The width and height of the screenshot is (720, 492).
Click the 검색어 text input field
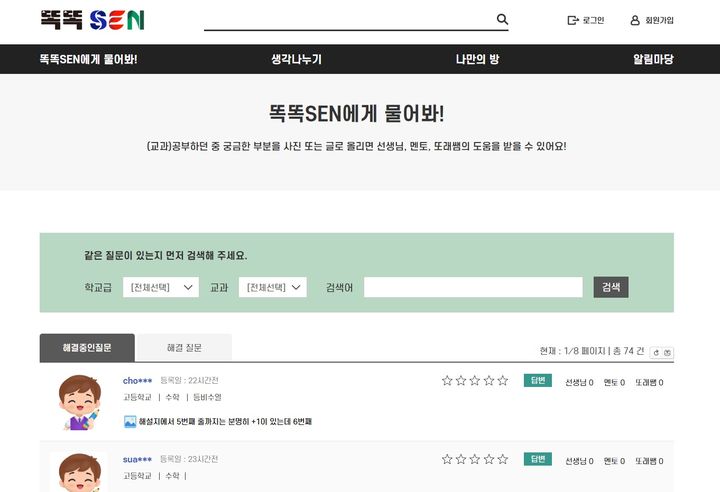click(x=473, y=287)
